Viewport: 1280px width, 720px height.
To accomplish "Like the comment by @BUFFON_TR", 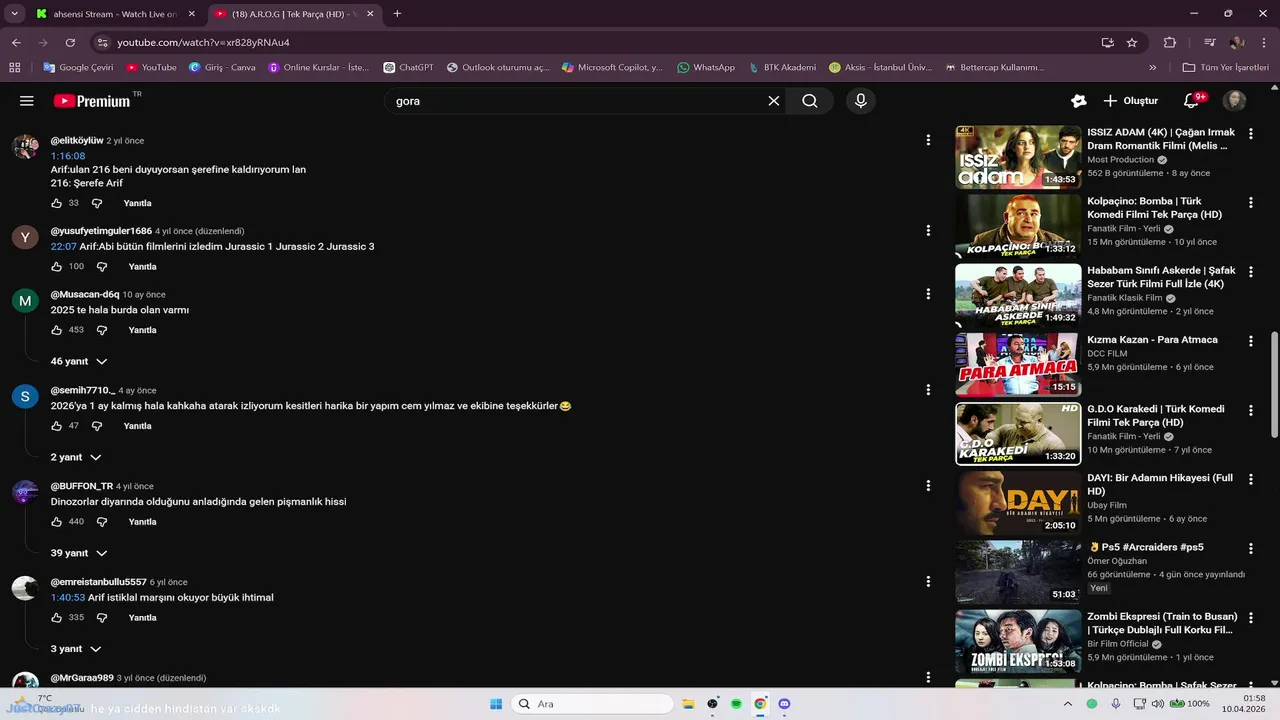I will point(56,522).
